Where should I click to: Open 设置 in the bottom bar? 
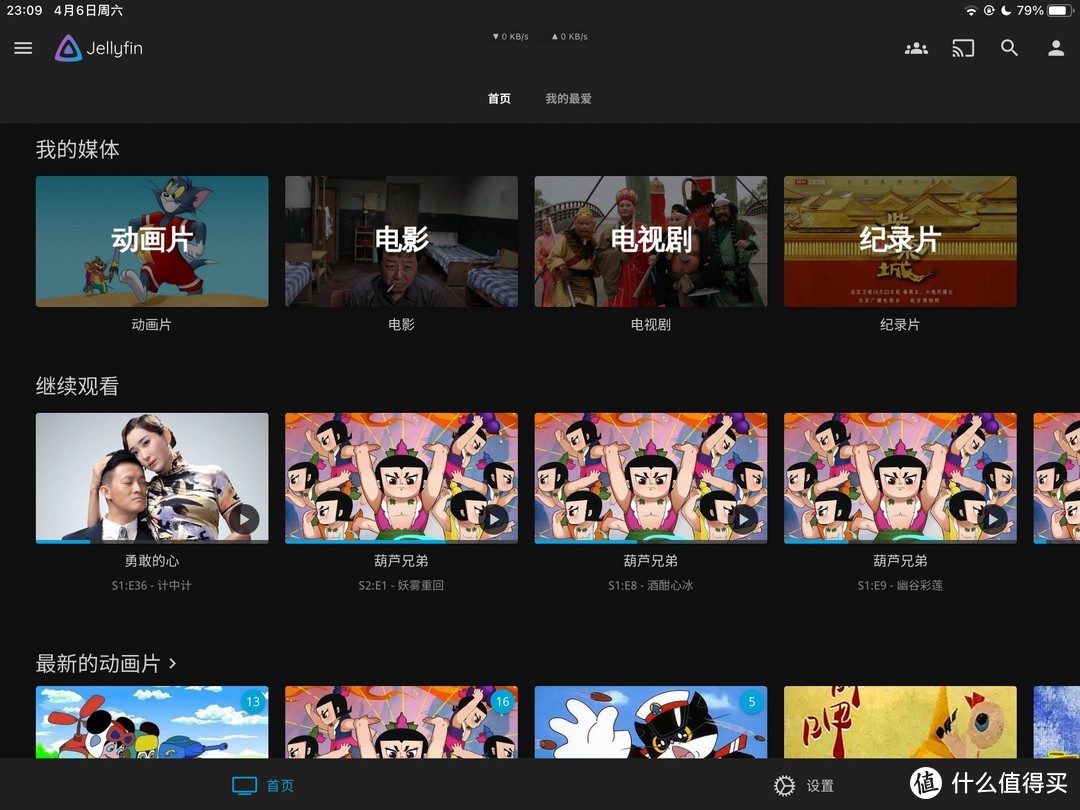(x=804, y=786)
